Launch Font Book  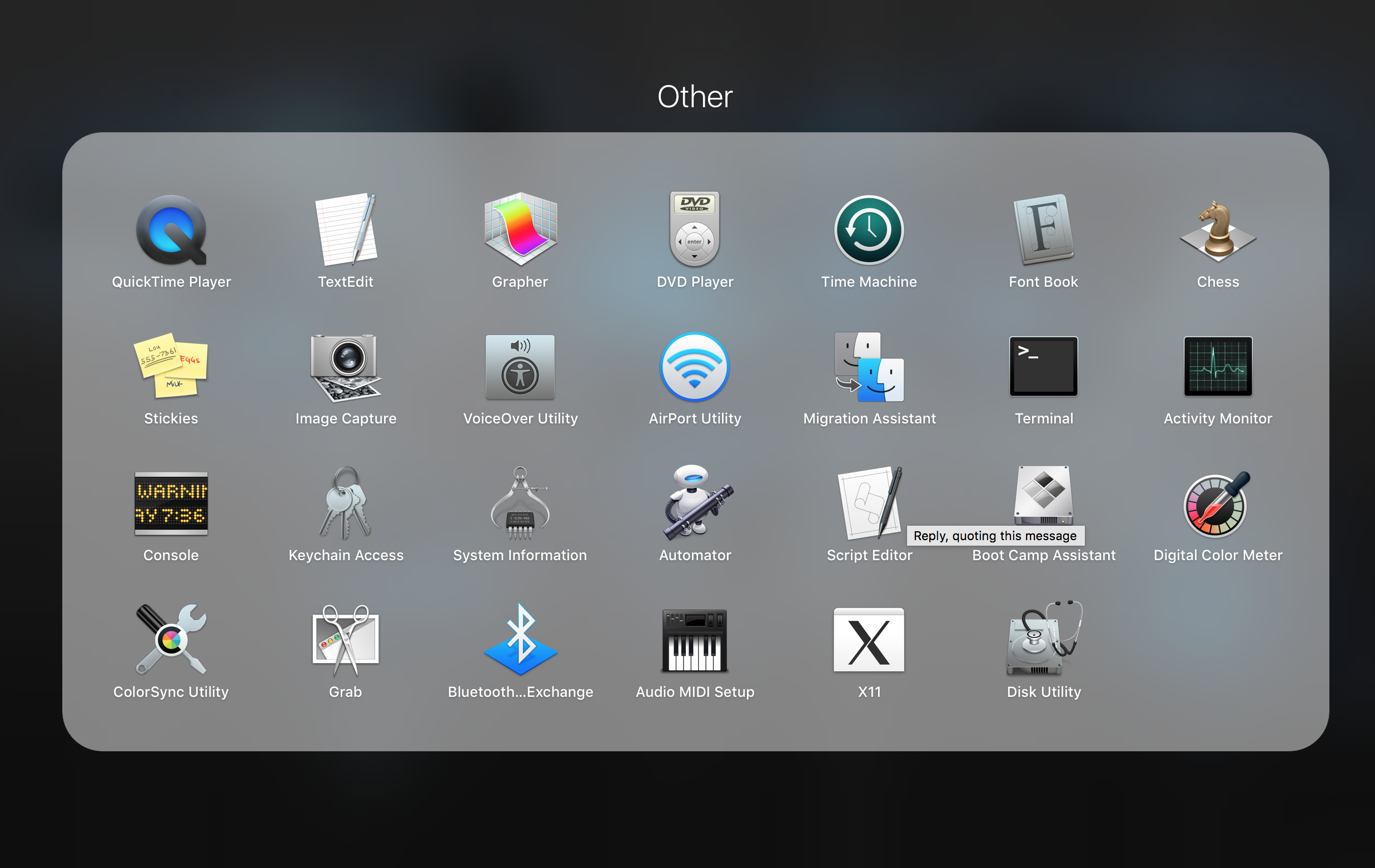click(1043, 230)
